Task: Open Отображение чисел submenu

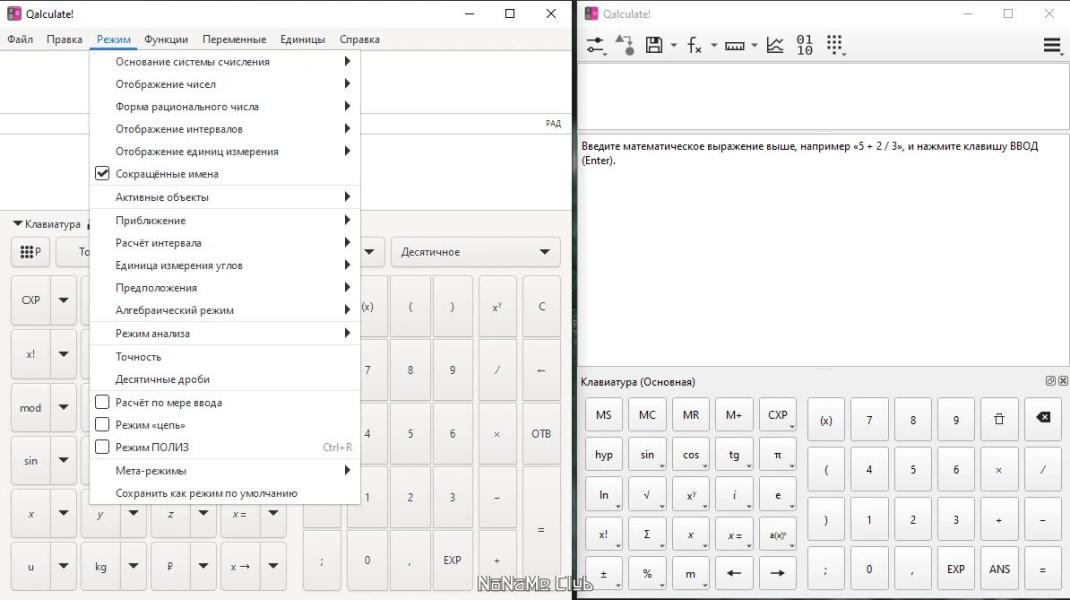Action: point(225,84)
